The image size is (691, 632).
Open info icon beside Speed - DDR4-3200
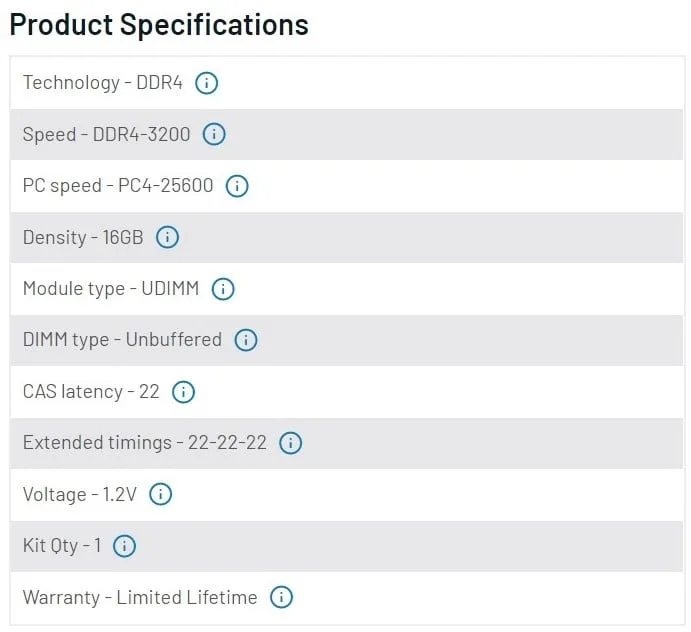point(214,134)
